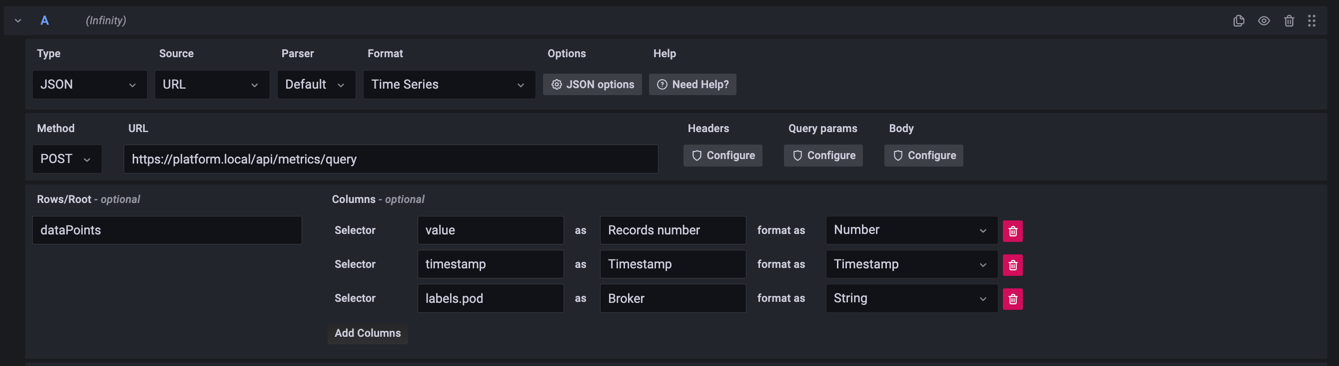Click gear icon in JSON options
The image size is (1339, 366).
557,85
